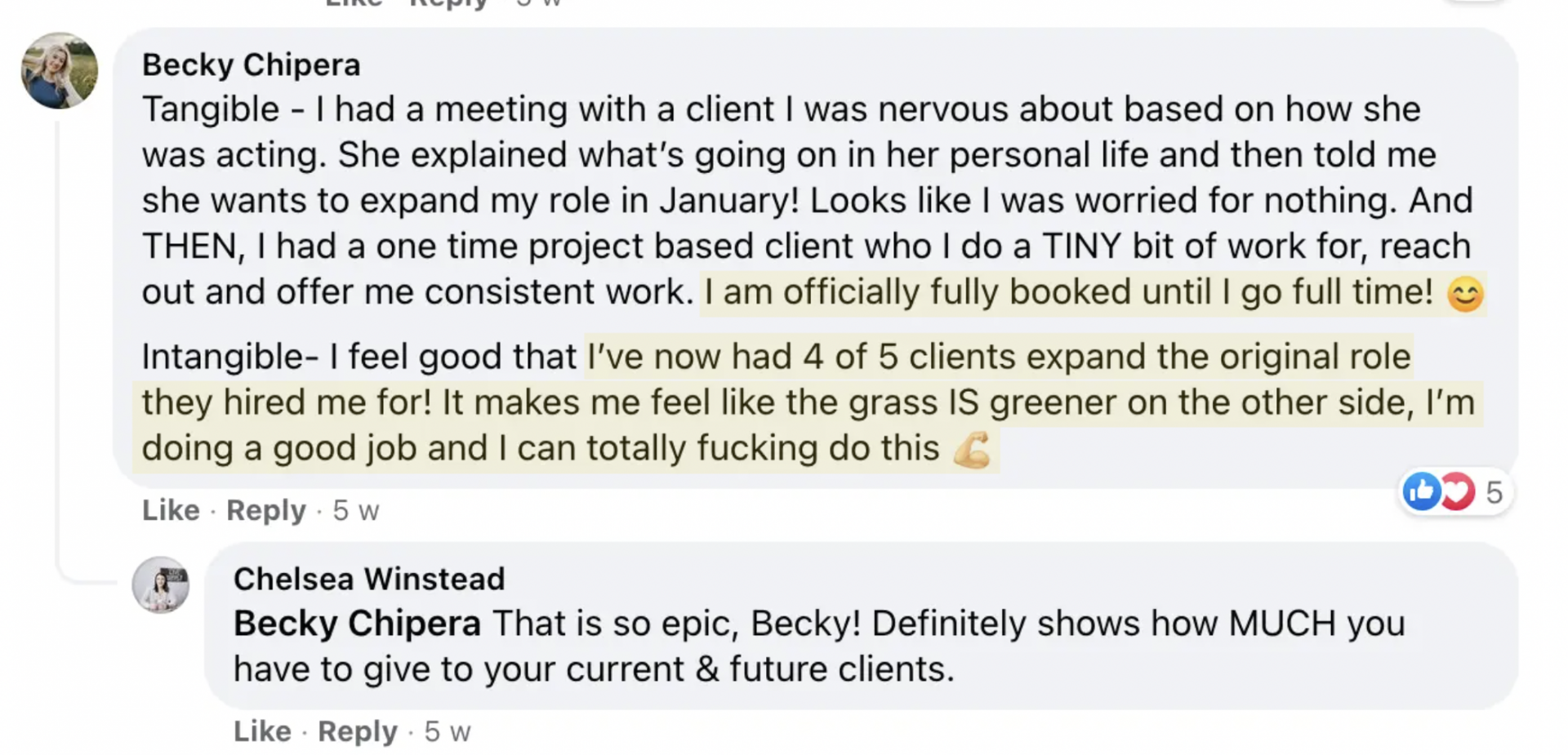1568x755 pixels.
Task: Click Becky Chipera's name above her comment
Action: click(251, 65)
